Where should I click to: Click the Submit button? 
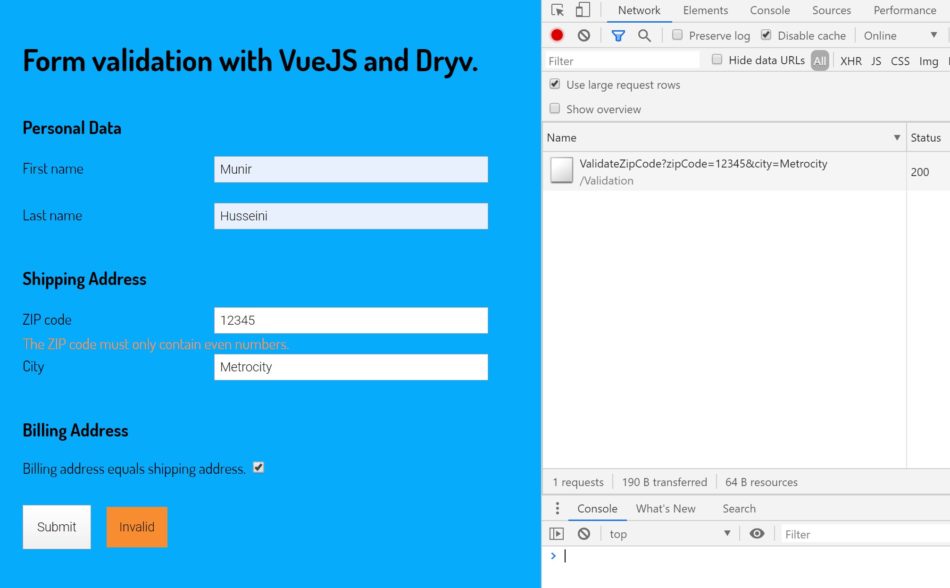click(x=56, y=527)
